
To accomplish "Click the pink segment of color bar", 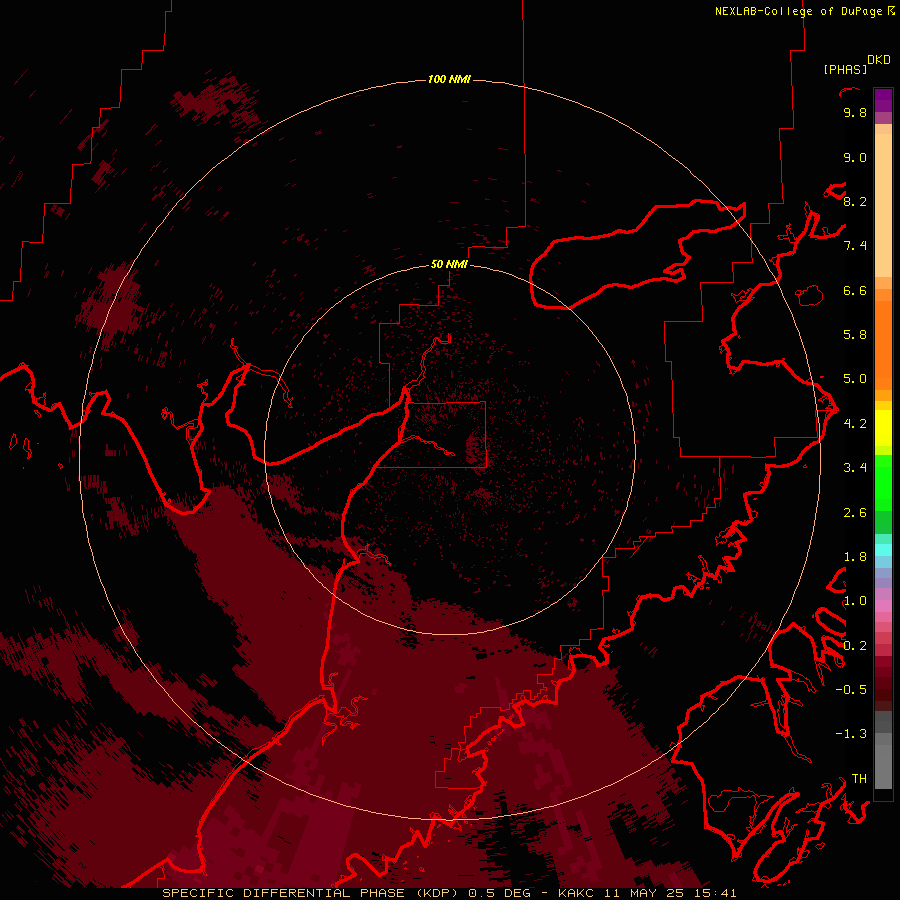I will click(x=883, y=606).
